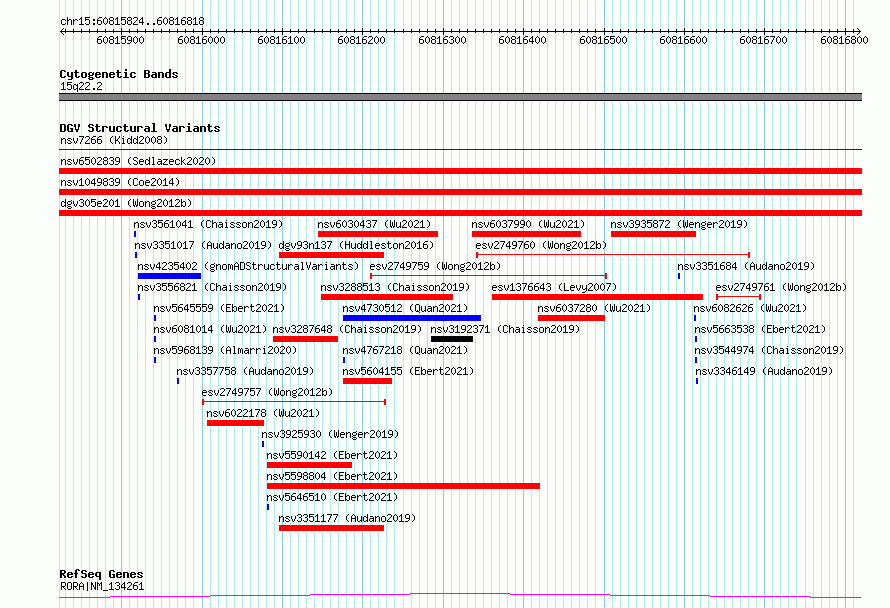
Task: Click the esv1376643 (Levy2007) label
Action: click(555, 287)
